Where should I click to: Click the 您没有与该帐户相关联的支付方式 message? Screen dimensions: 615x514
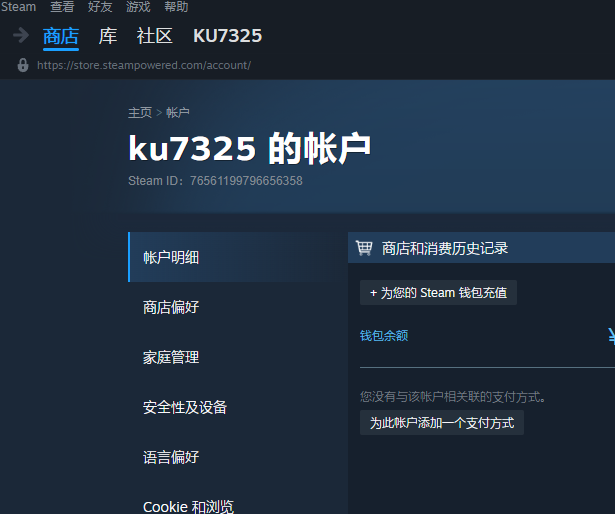(453, 397)
